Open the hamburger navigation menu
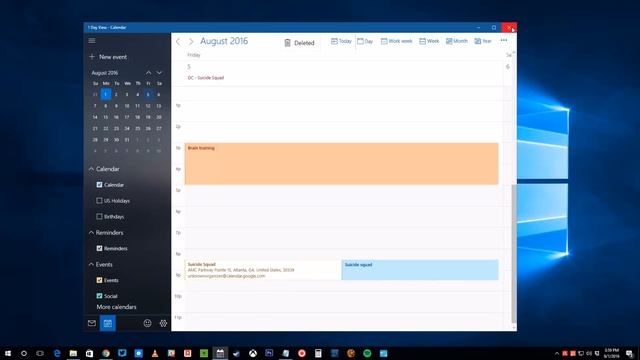640x360 pixels. 92,40
